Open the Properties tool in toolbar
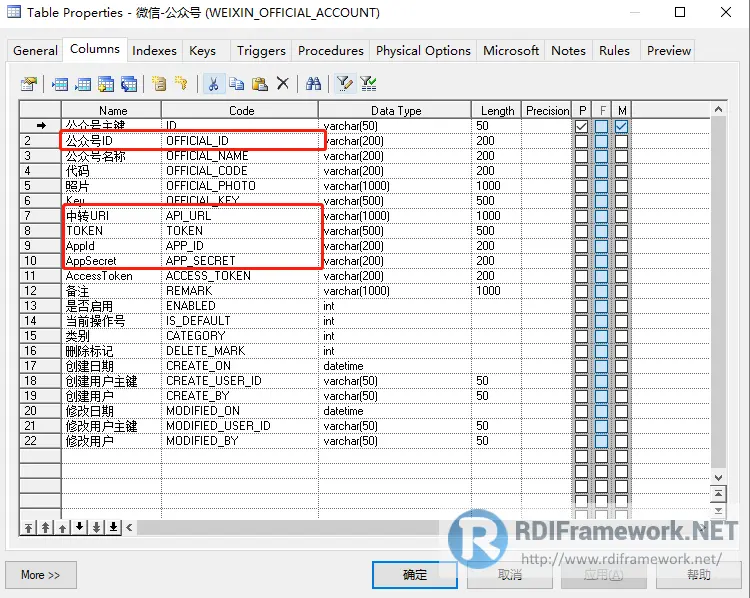 [29, 84]
